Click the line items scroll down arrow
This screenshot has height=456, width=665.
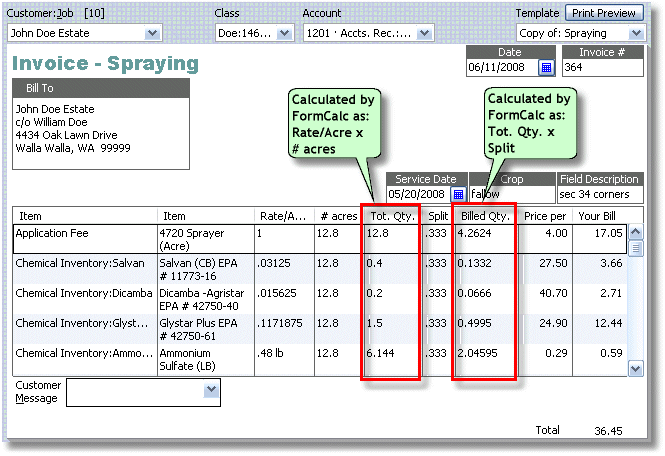(635, 369)
